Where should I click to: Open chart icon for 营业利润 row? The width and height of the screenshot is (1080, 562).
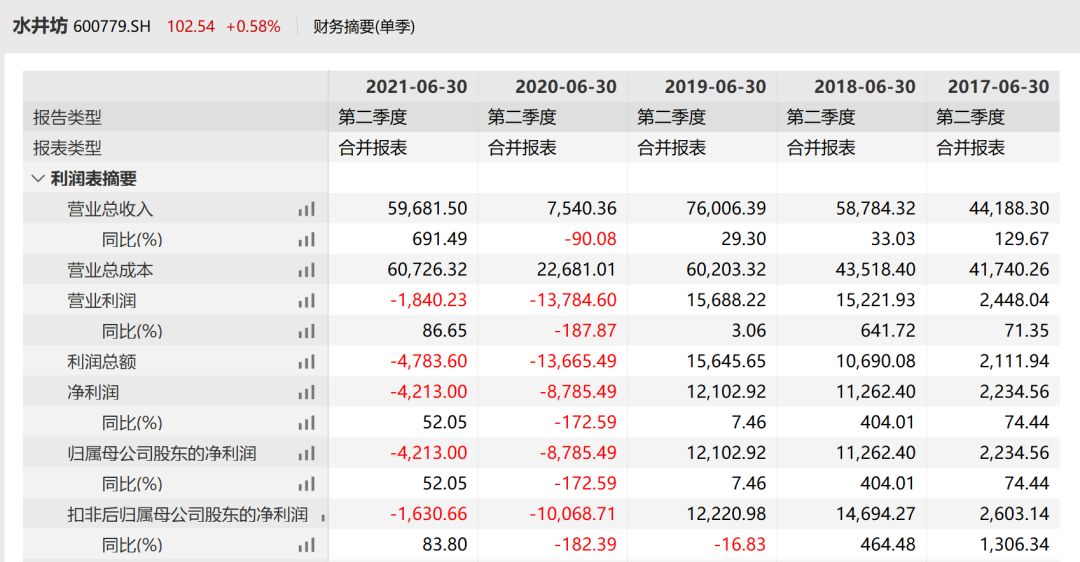point(307,301)
